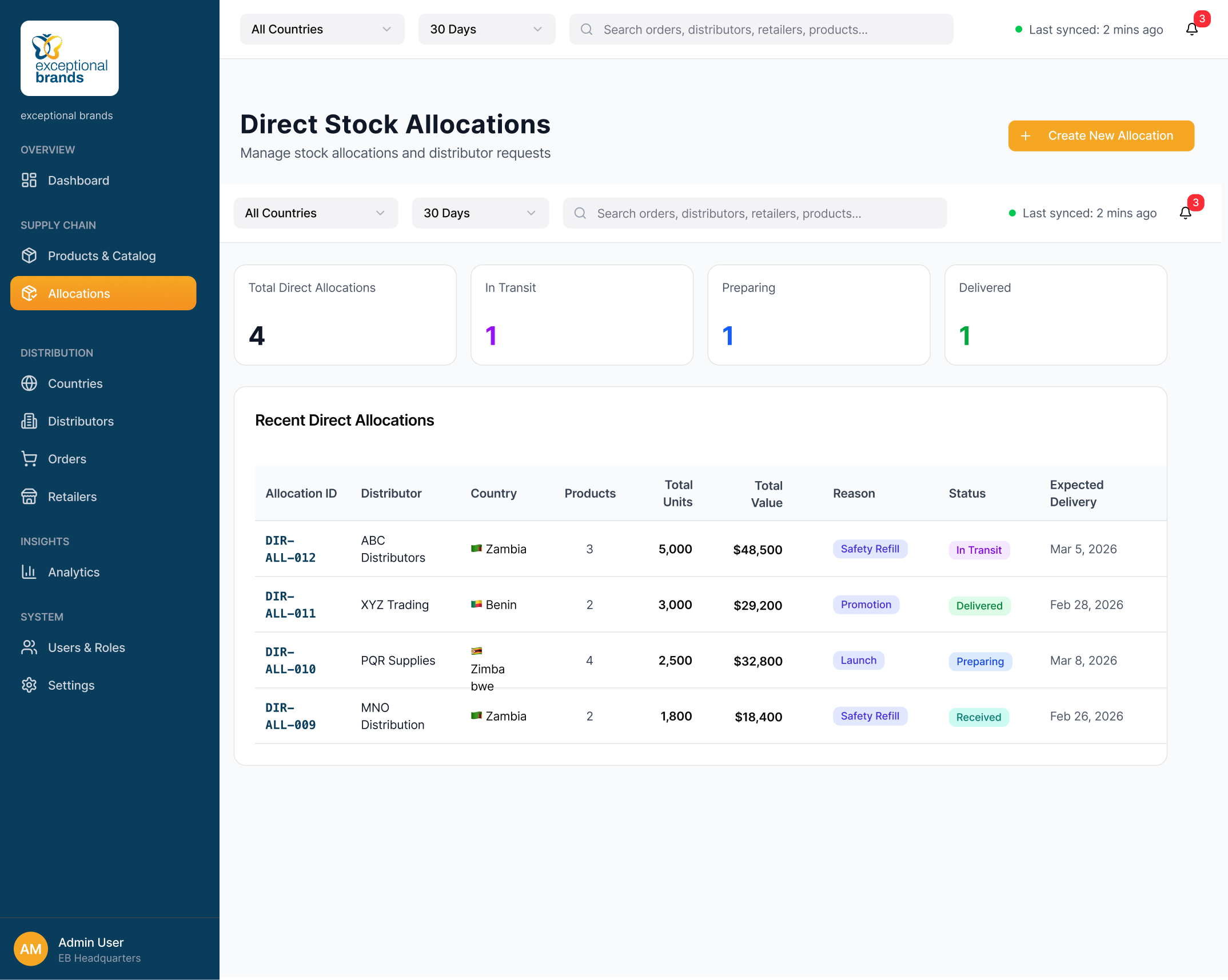Click the Promotion reason badge
The height and width of the screenshot is (980, 1228).
pos(866,605)
